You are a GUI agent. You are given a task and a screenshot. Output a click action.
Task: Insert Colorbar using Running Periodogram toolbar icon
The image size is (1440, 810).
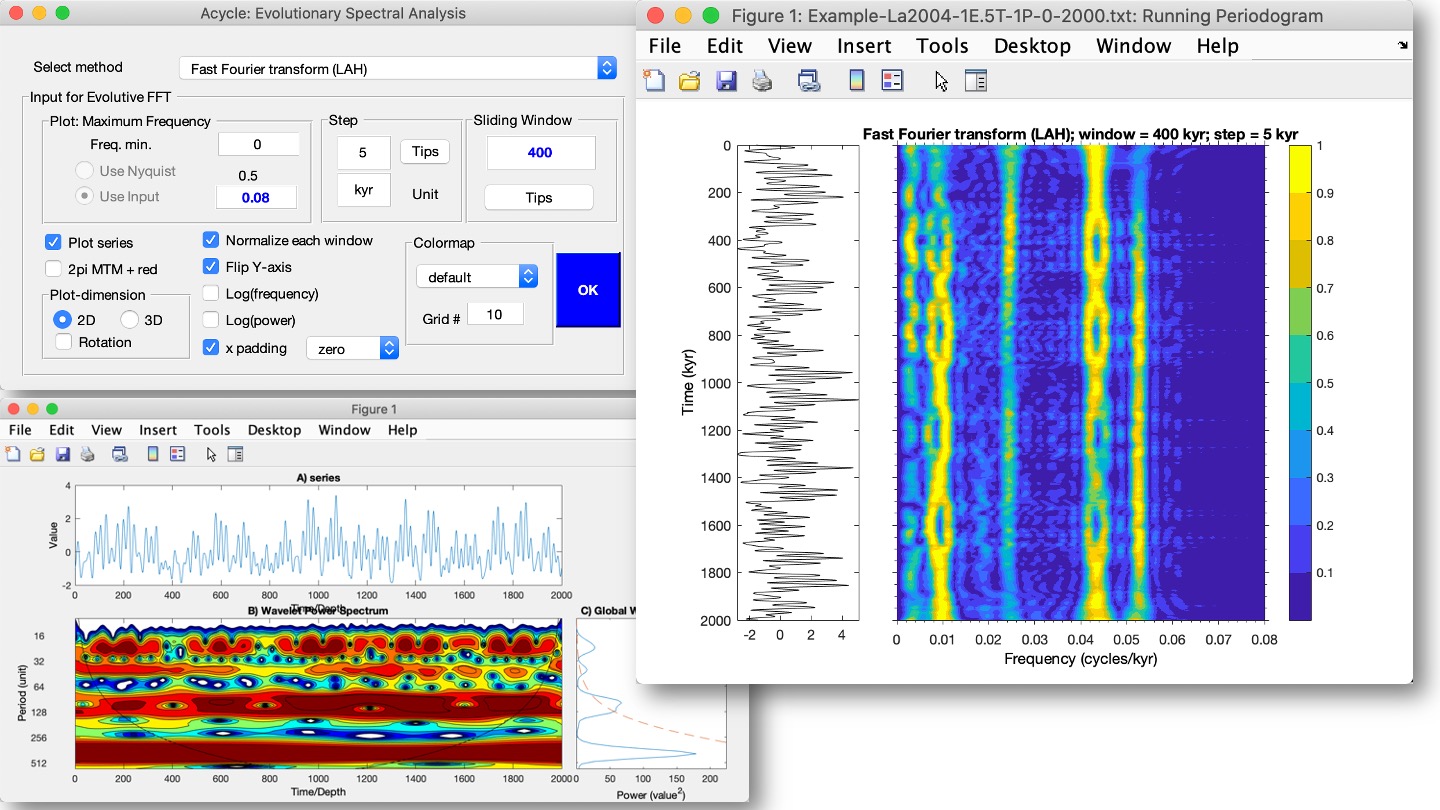pyautogui.click(x=856, y=81)
